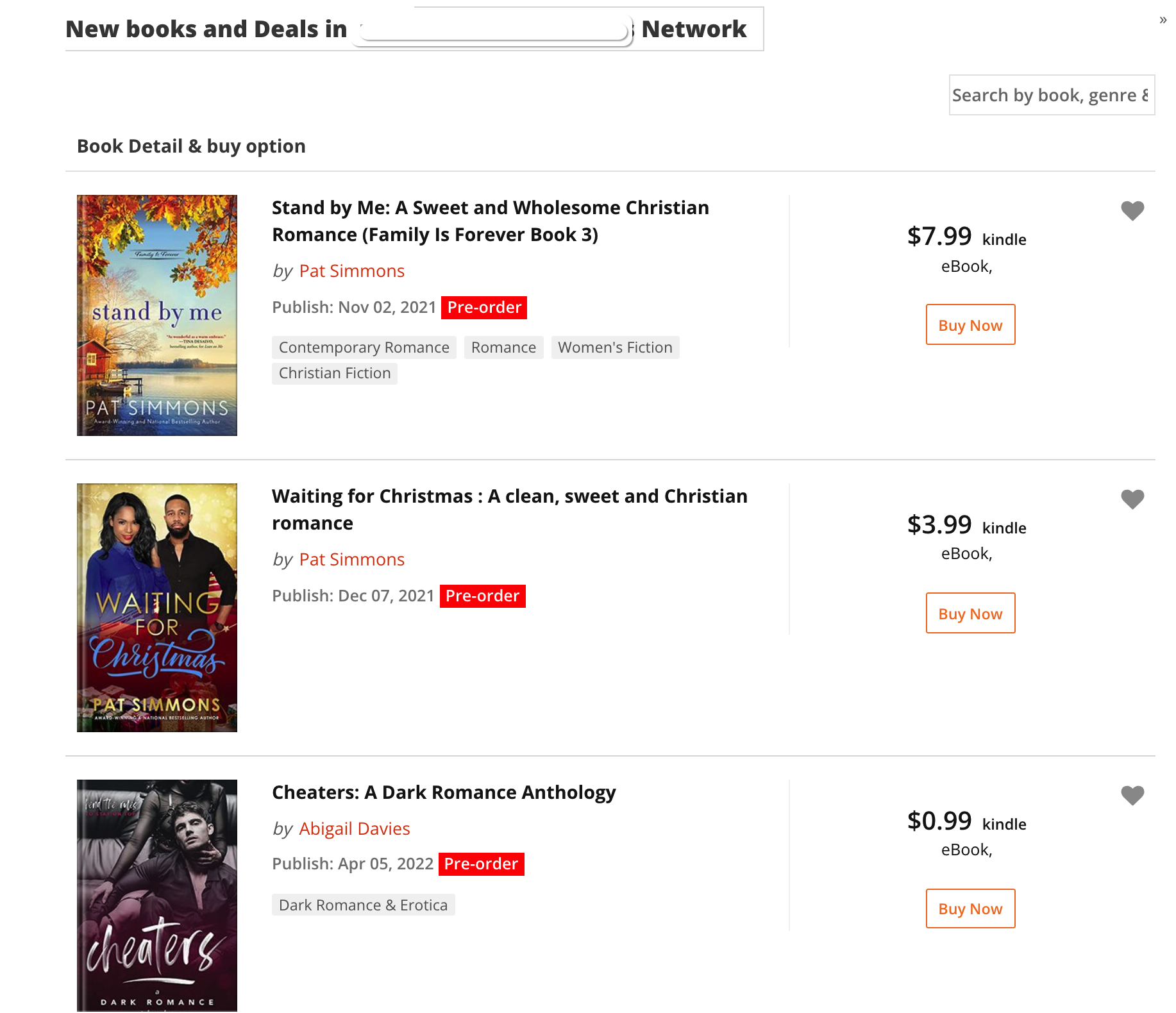Open Stand by Me book title link
This screenshot has width=1176, height=1013.
click(x=491, y=221)
